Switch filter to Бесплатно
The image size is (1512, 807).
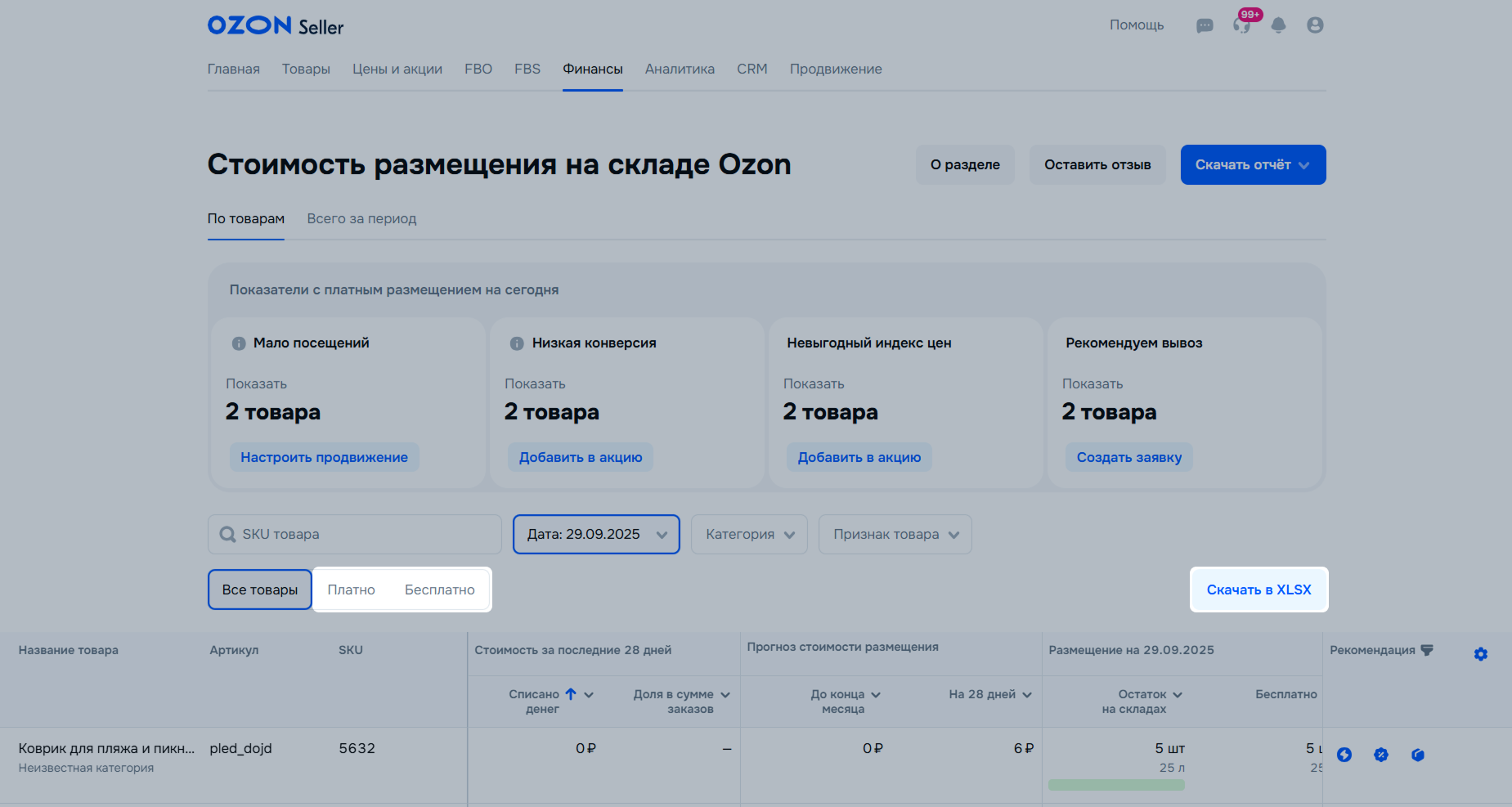pos(439,590)
